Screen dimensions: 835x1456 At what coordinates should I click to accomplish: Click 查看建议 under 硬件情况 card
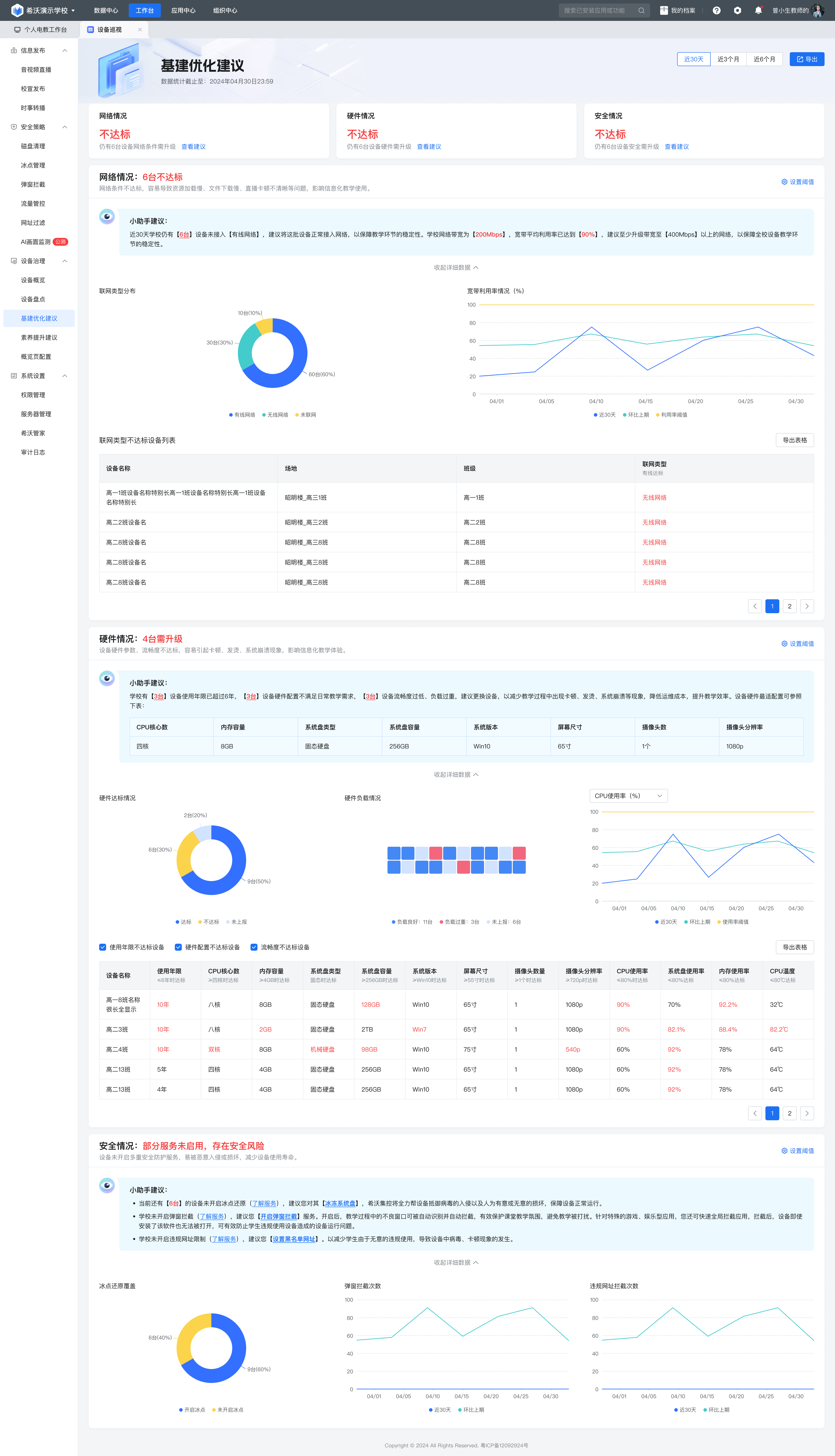point(429,146)
